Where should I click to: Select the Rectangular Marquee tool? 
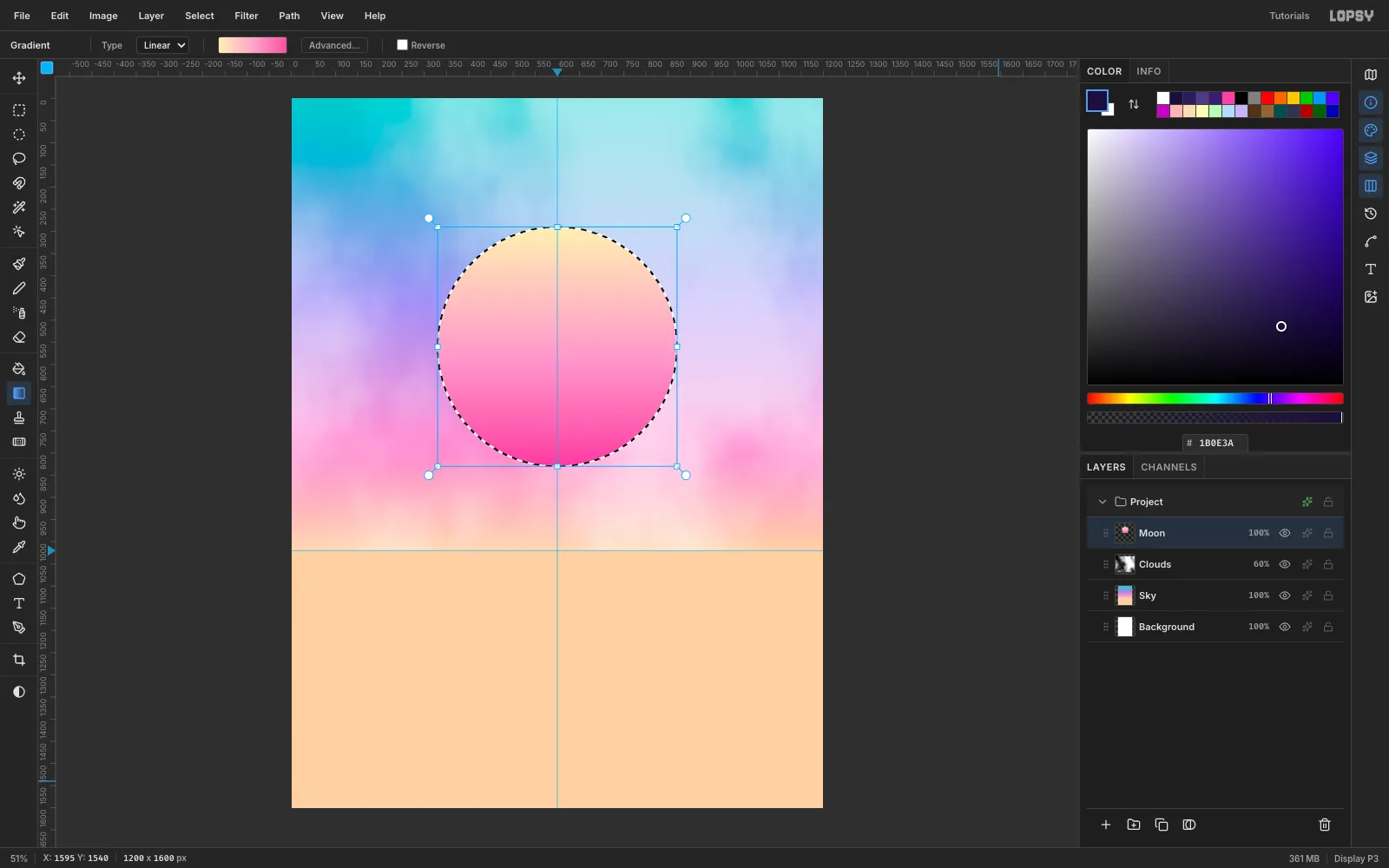pos(19,110)
